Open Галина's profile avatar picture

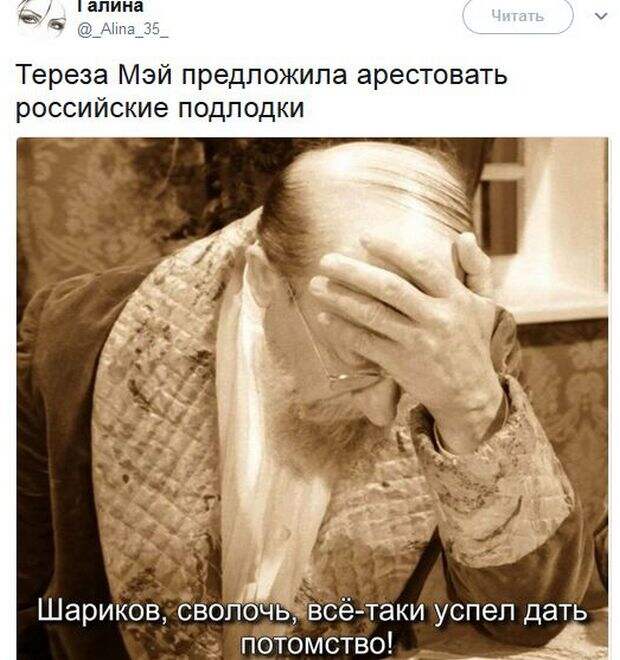pyautogui.click(x=41, y=17)
